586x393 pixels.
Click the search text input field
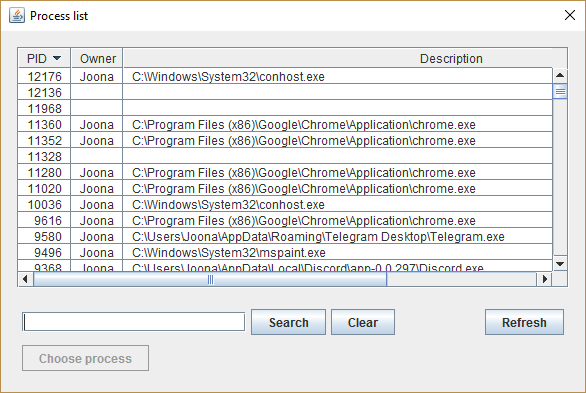(134, 322)
